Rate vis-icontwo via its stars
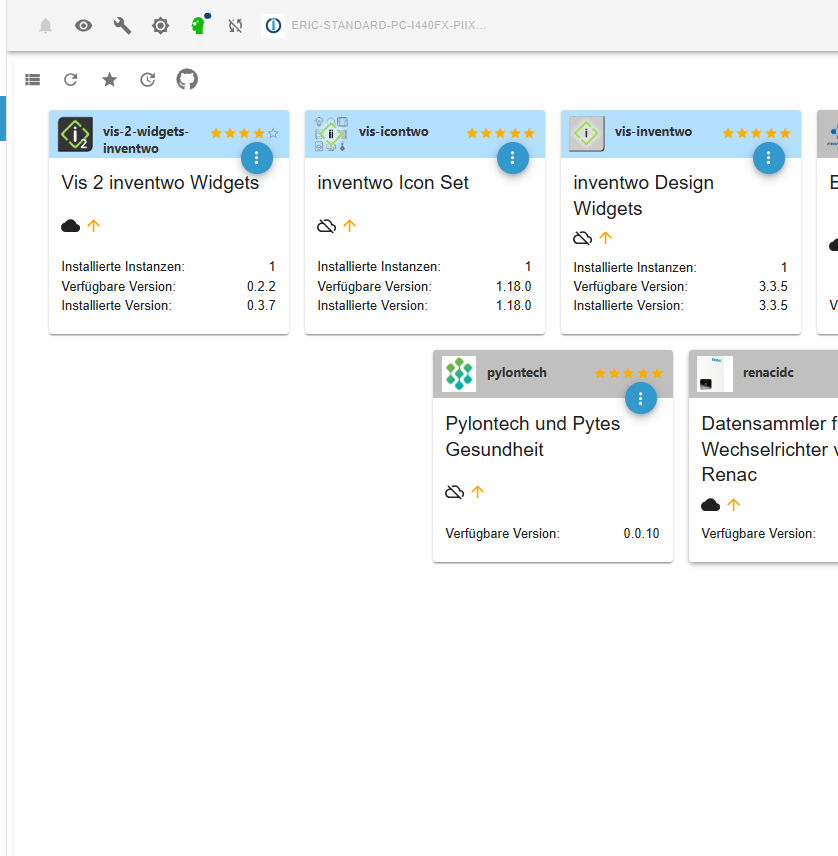838x856 pixels. pyautogui.click(x=501, y=133)
